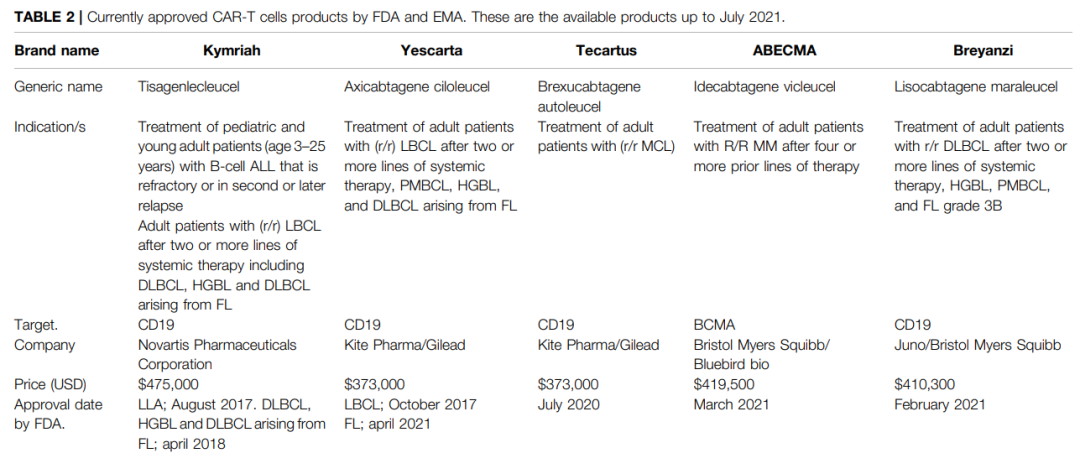This screenshot has height=453, width=1080.
Task: Select the $419,500 ABECMA price
Action: (721, 384)
